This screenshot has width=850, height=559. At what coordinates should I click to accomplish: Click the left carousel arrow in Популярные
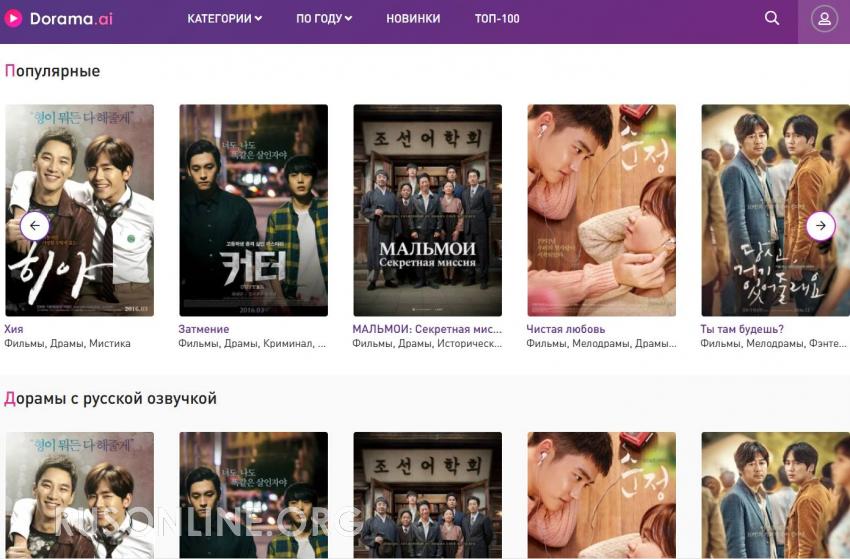point(35,226)
